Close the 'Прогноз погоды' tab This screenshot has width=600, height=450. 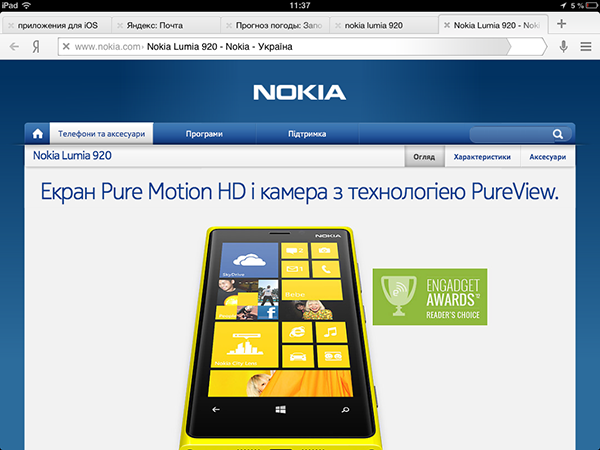click(229, 26)
